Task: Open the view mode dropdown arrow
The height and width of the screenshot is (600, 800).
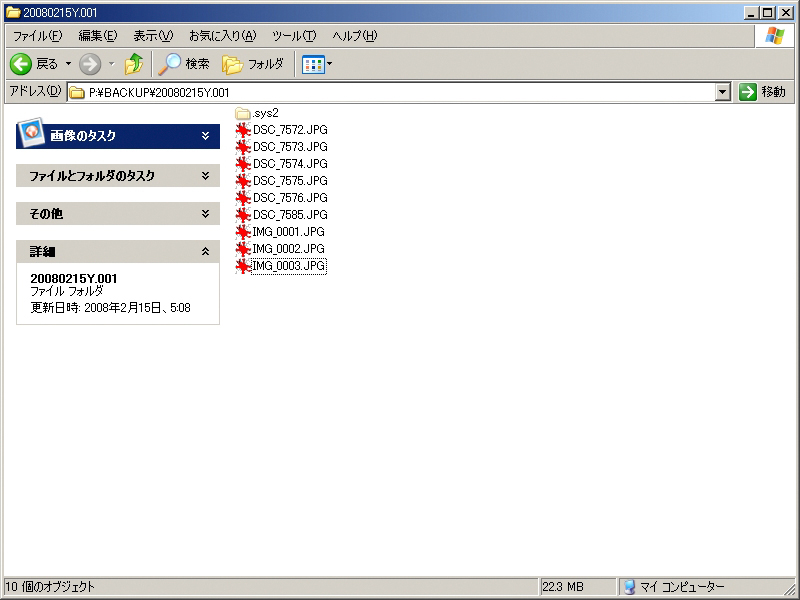Action: click(x=330, y=64)
